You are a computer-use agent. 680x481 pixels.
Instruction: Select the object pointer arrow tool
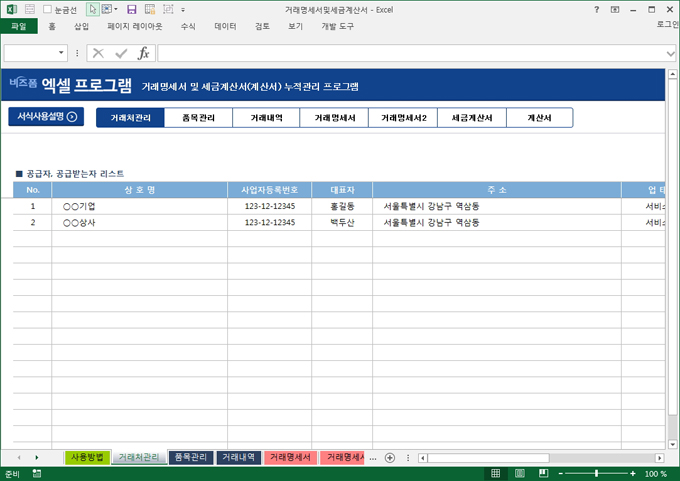click(92, 9)
